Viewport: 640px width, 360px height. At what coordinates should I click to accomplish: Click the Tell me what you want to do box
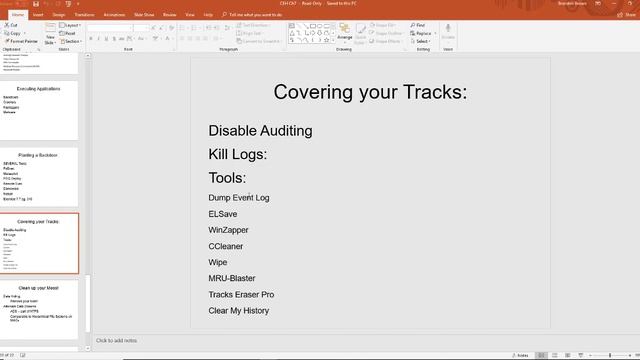(252, 15)
